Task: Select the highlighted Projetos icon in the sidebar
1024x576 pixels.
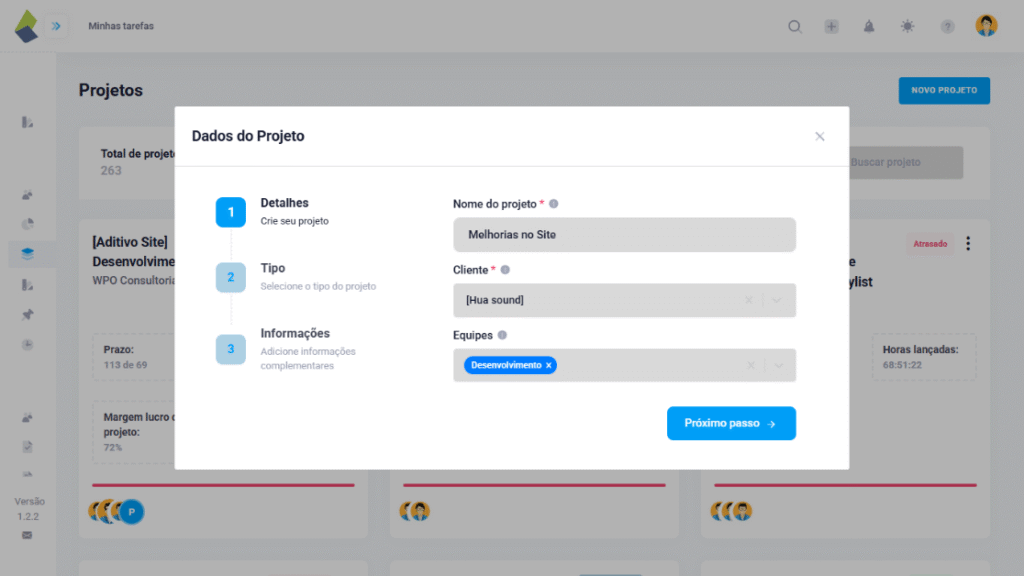Action: pos(28,253)
